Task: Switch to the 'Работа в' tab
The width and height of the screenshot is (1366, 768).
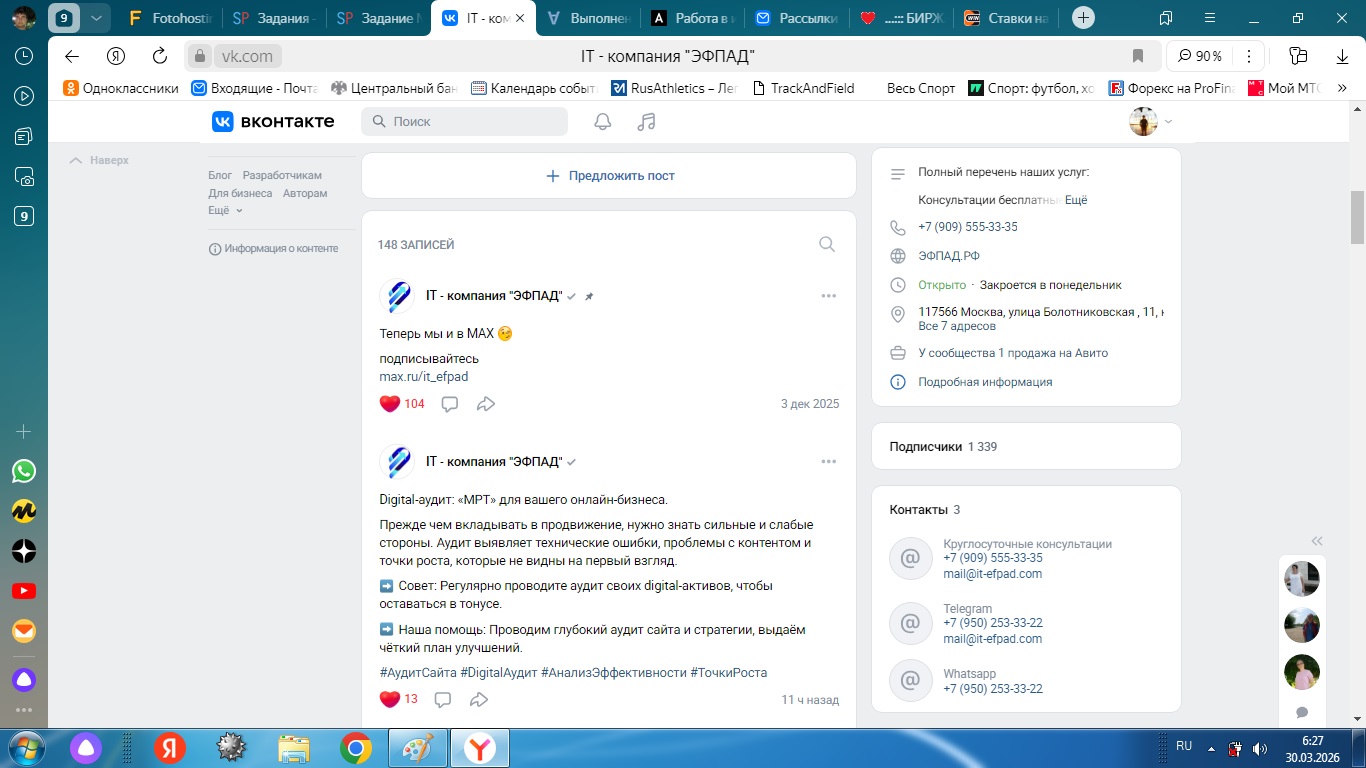Action: point(693,17)
